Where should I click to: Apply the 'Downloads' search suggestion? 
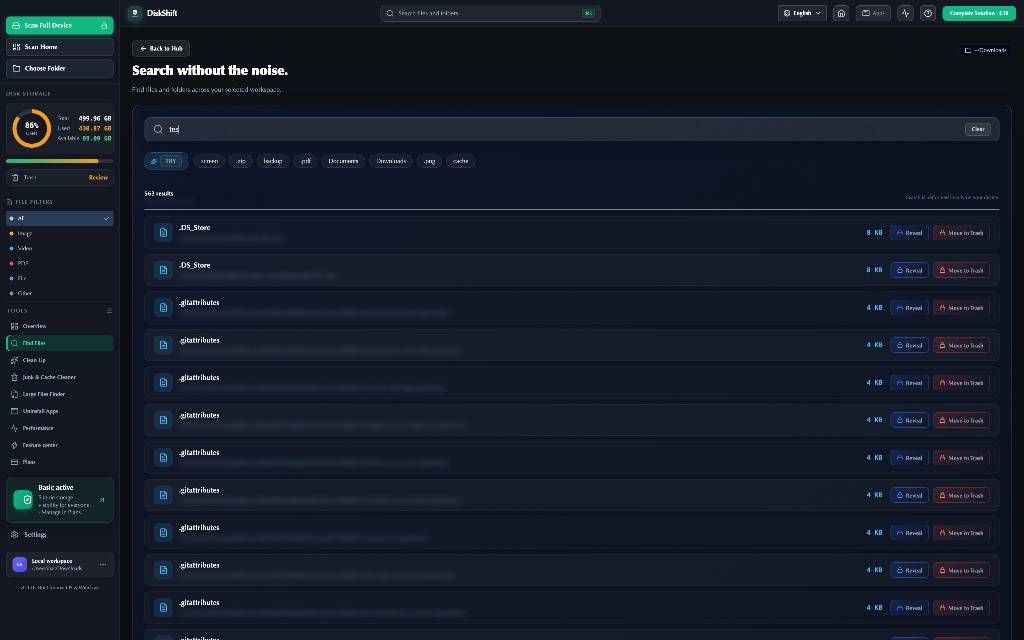[391, 161]
